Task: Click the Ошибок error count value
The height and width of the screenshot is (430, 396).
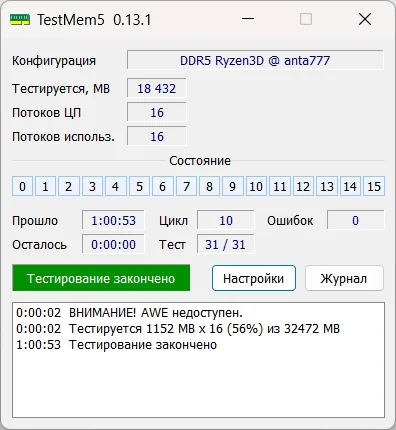Action: click(x=355, y=220)
